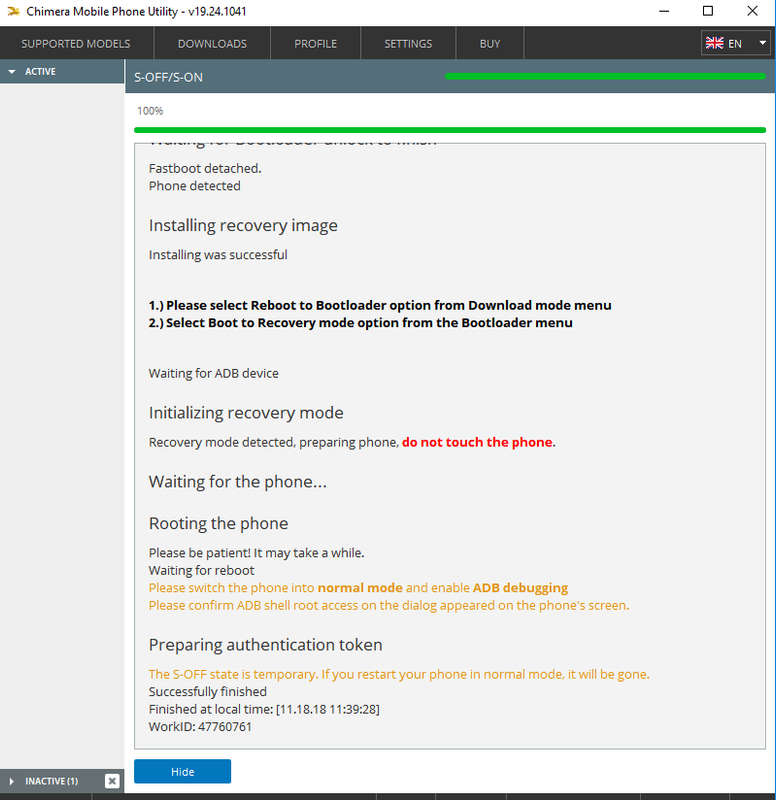Viewport: 776px width, 800px height.
Task: Click the 'Phone detected' log line
Action: click(x=194, y=186)
